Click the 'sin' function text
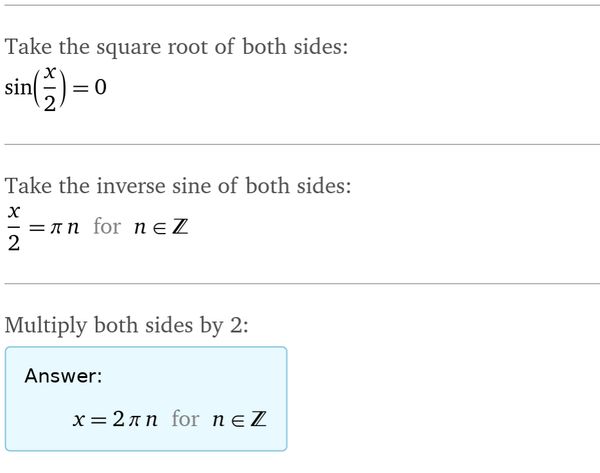 [x=19, y=89]
